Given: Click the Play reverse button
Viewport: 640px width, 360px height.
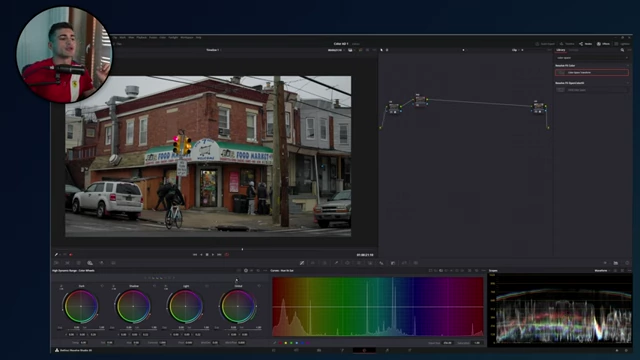Looking at the screenshot, I should [x=201, y=255].
